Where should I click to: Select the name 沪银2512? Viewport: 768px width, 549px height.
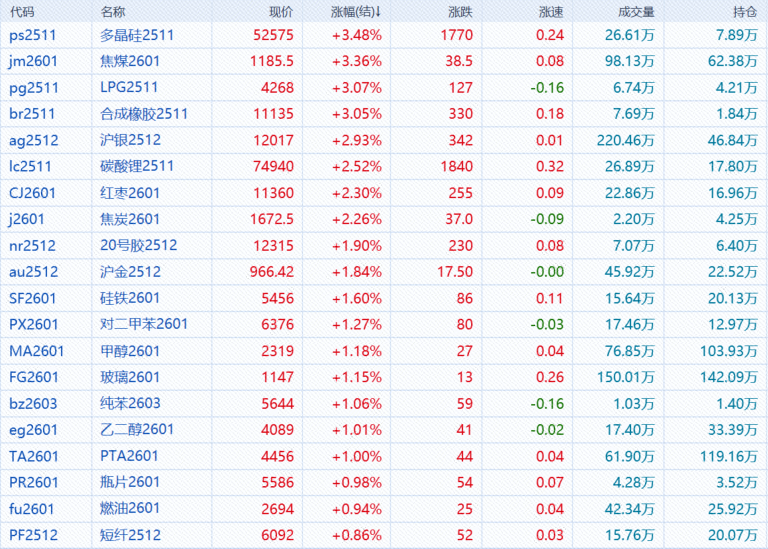click(130, 140)
